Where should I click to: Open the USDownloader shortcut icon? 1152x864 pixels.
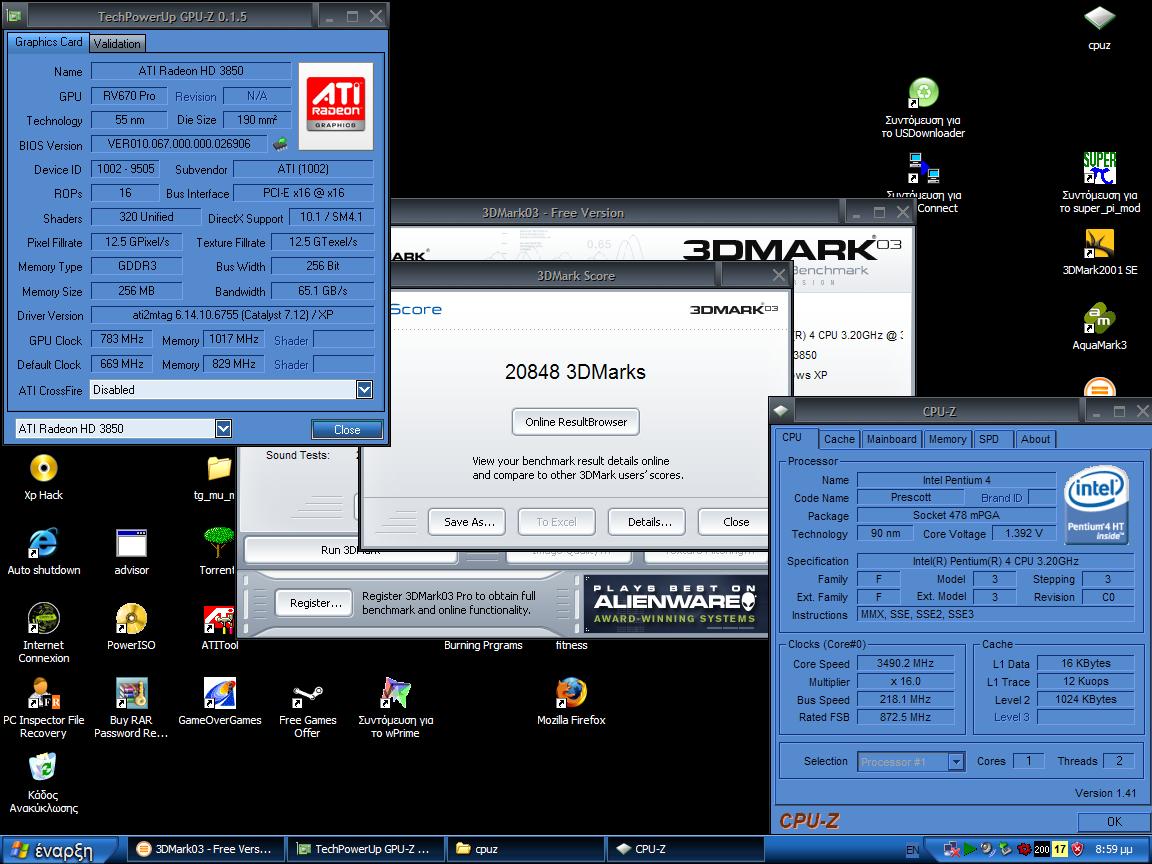point(924,93)
